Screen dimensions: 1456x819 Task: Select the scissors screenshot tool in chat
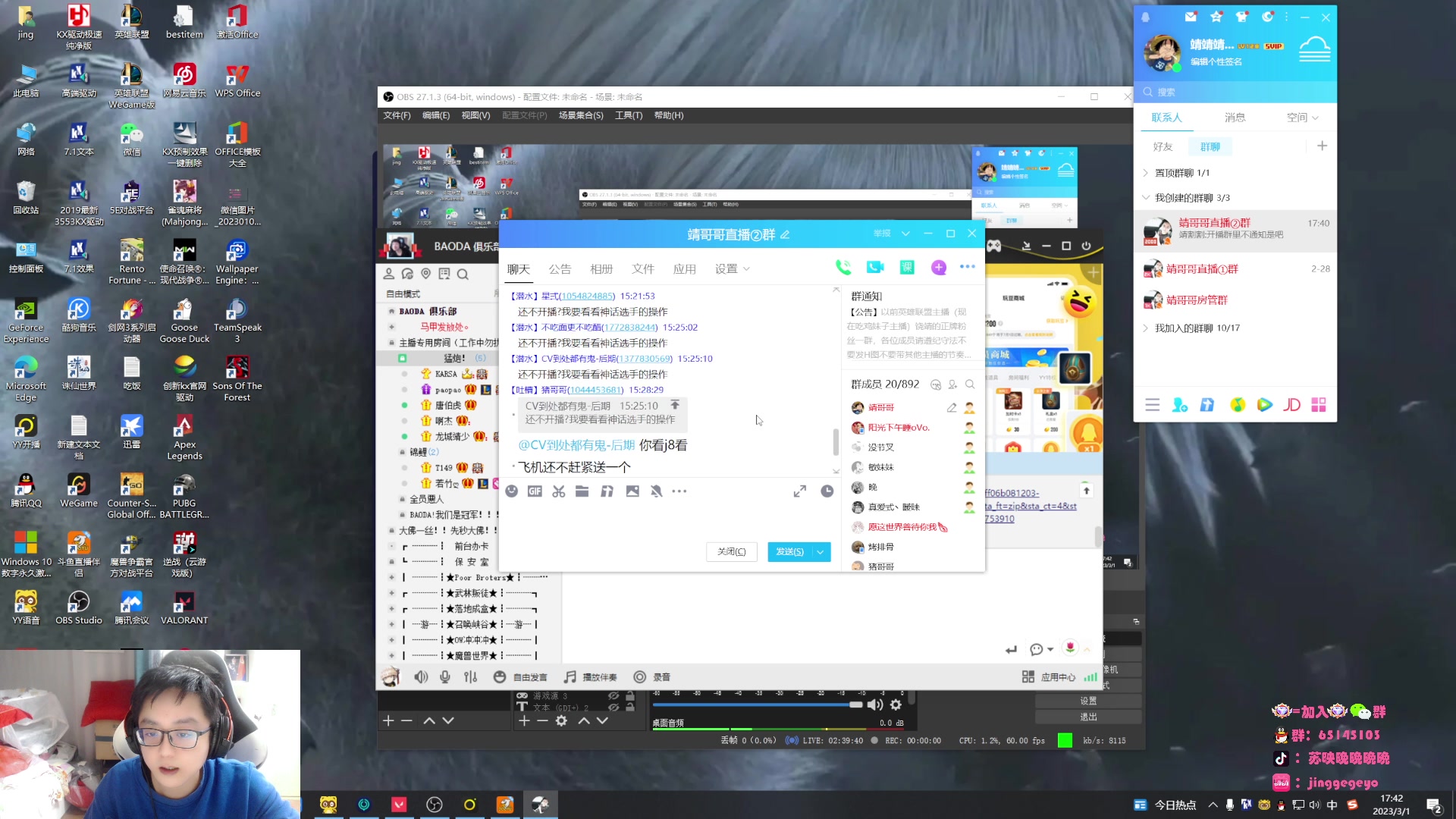tap(559, 491)
